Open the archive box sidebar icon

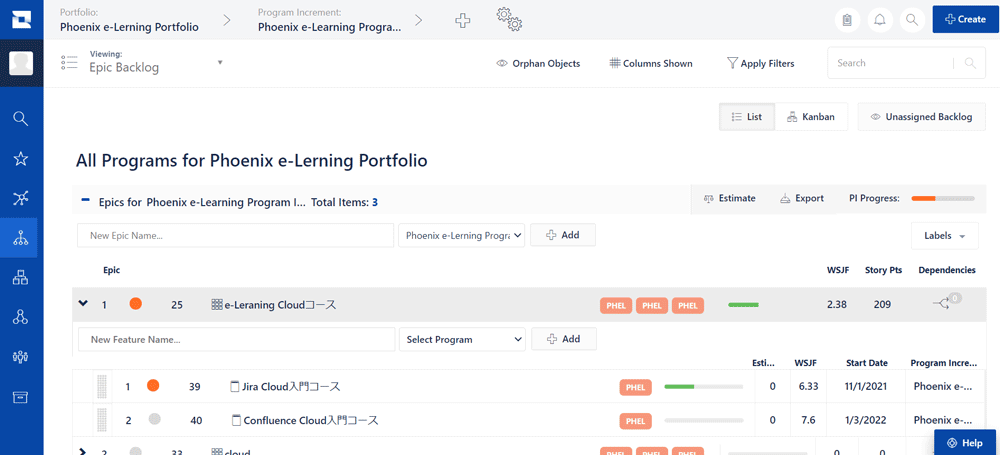click(x=21, y=397)
